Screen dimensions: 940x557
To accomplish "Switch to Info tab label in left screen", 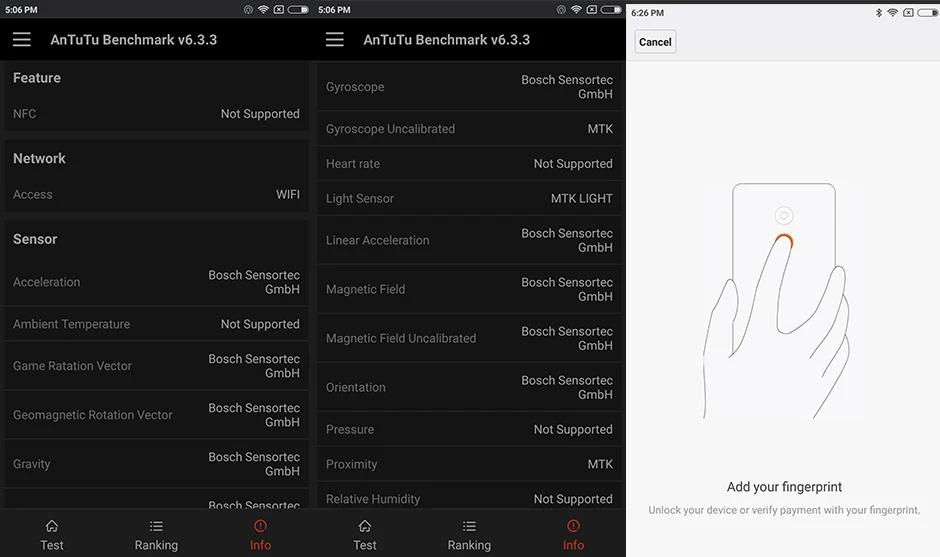I will [x=260, y=545].
